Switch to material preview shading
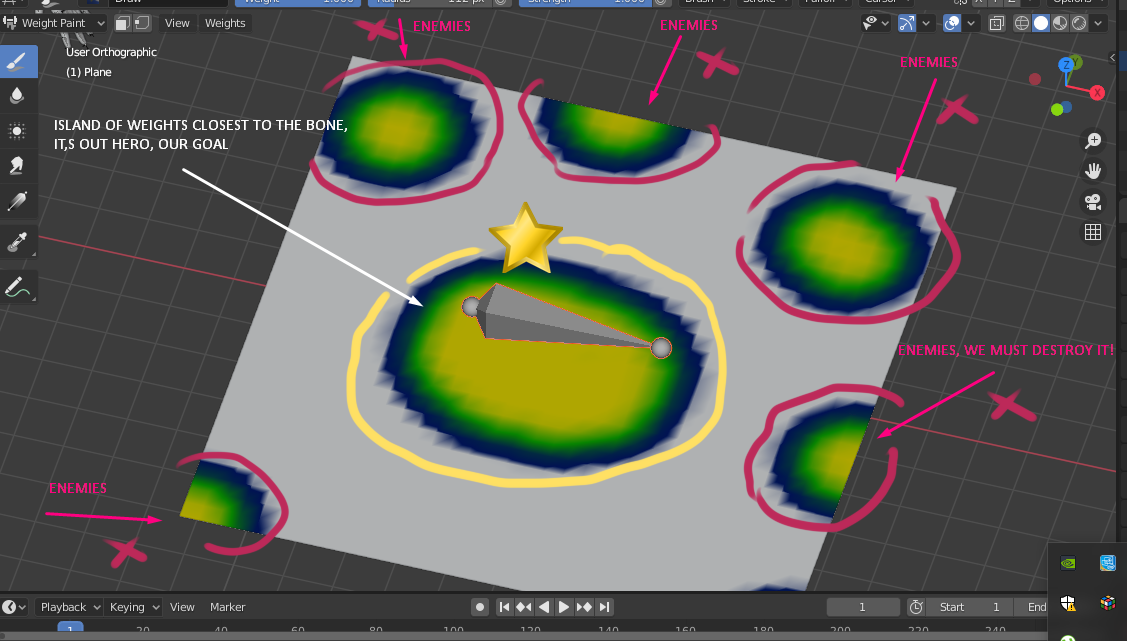 [1060, 24]
